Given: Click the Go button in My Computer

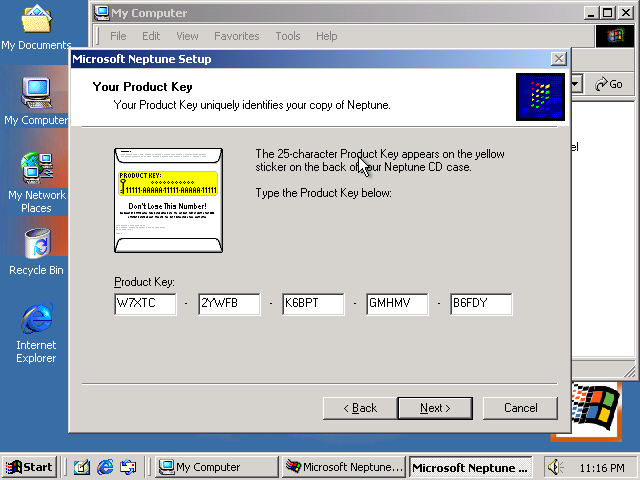Looking at the screenshot, I should [x=609, y=84].
